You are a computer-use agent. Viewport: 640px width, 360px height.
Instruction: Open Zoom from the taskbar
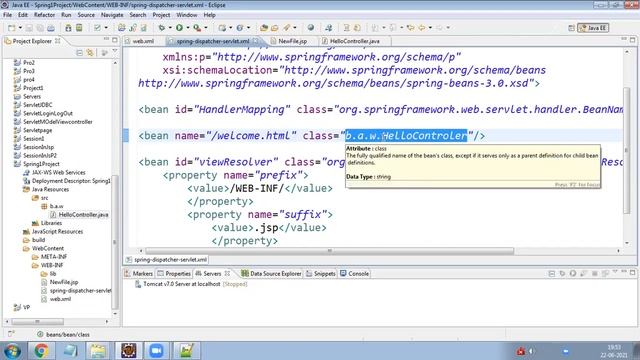[x=156, y=351]
